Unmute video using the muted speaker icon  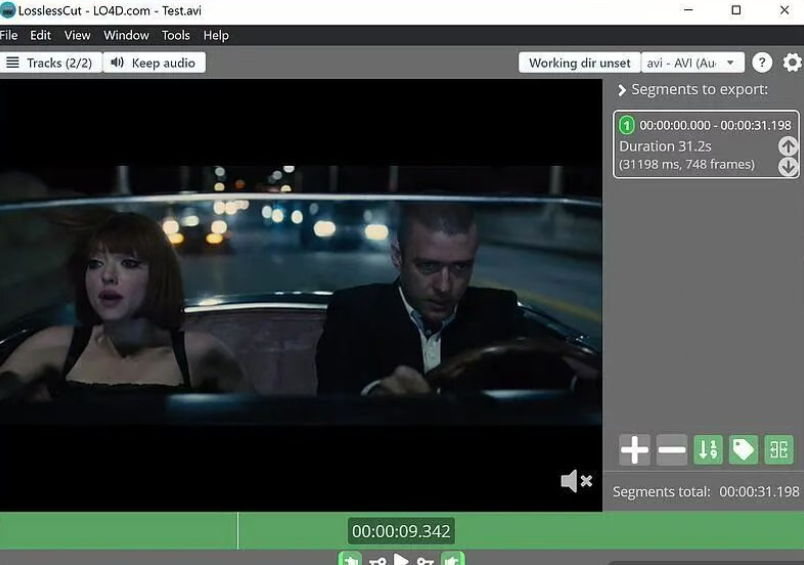click(x=576, y=482)
